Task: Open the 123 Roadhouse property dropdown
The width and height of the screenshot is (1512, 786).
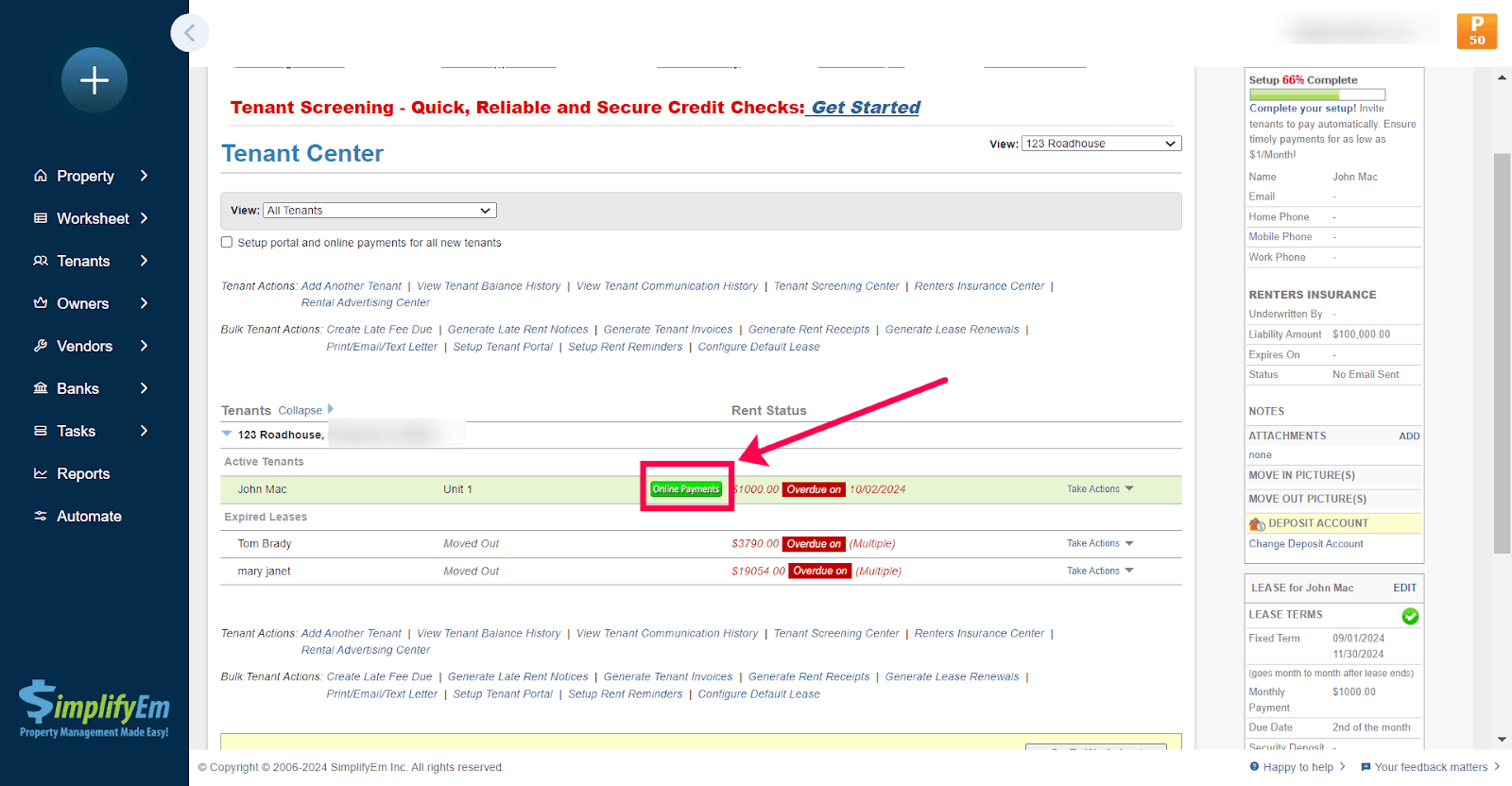Action: 1101,144
